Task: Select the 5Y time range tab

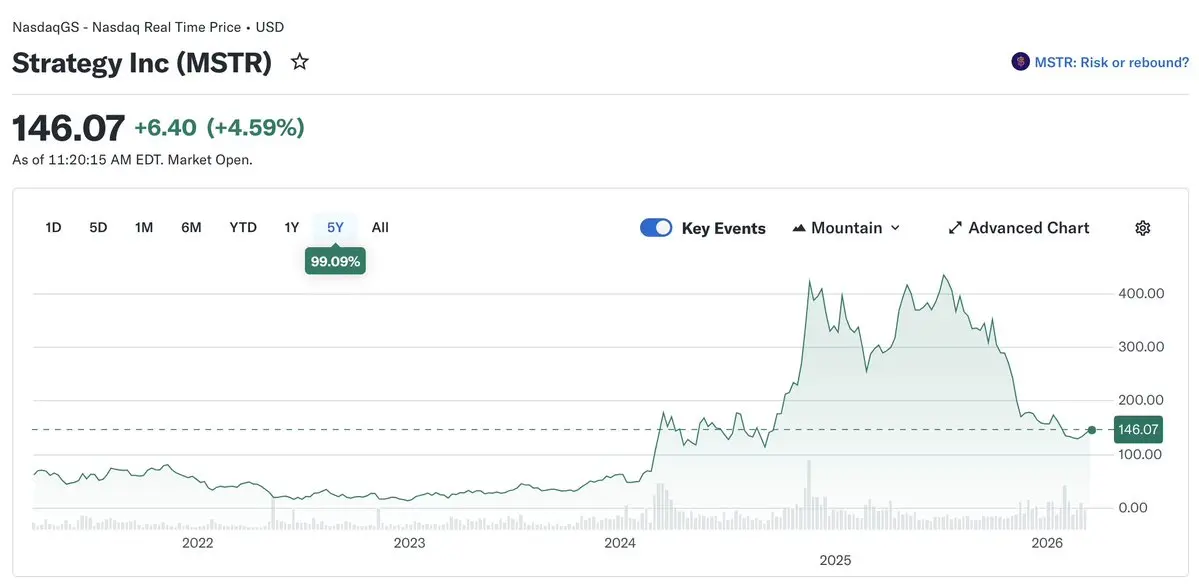Action: click(335, 228)
